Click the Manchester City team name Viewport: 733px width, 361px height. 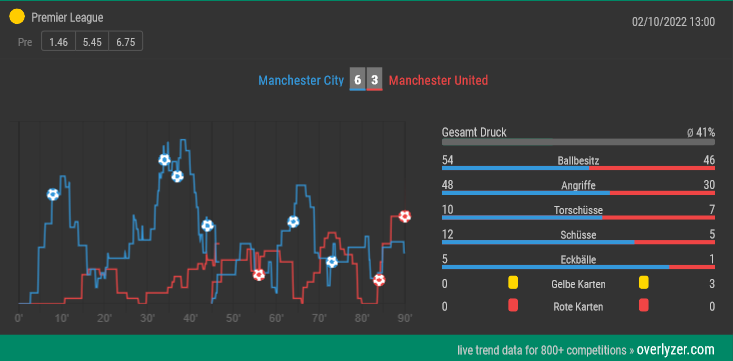tap(301, 80)
